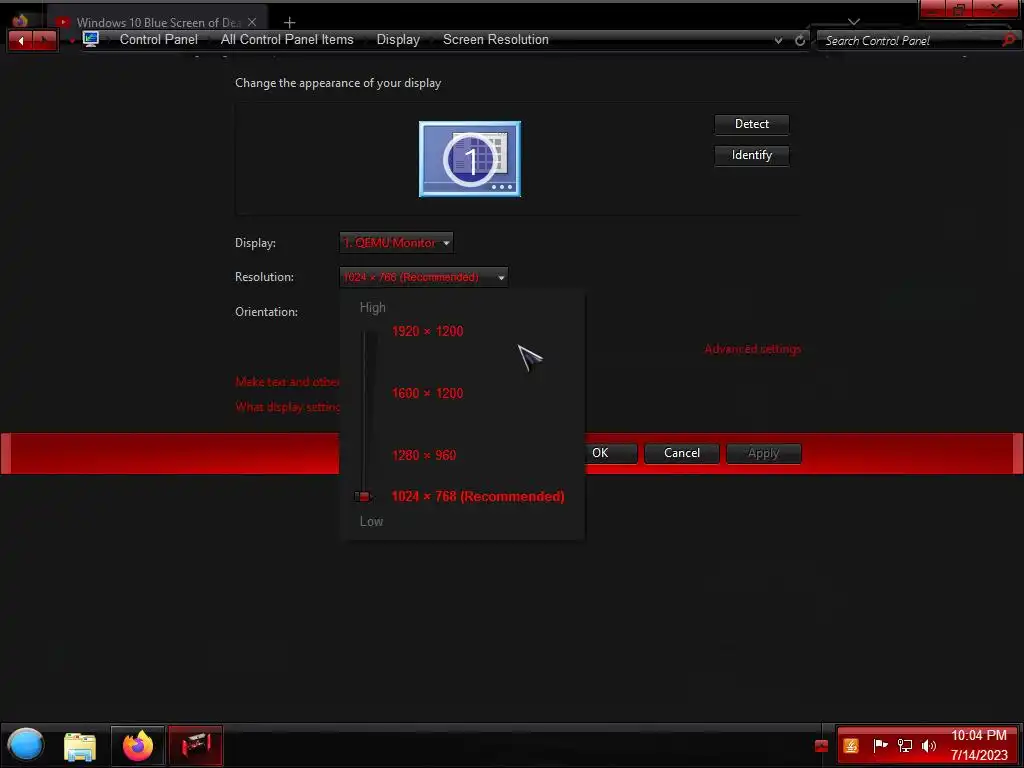Viewport: 1024px width, 768px height.
Task: Click the refresh icon beside address bar
Action: [x=800, y=40]
